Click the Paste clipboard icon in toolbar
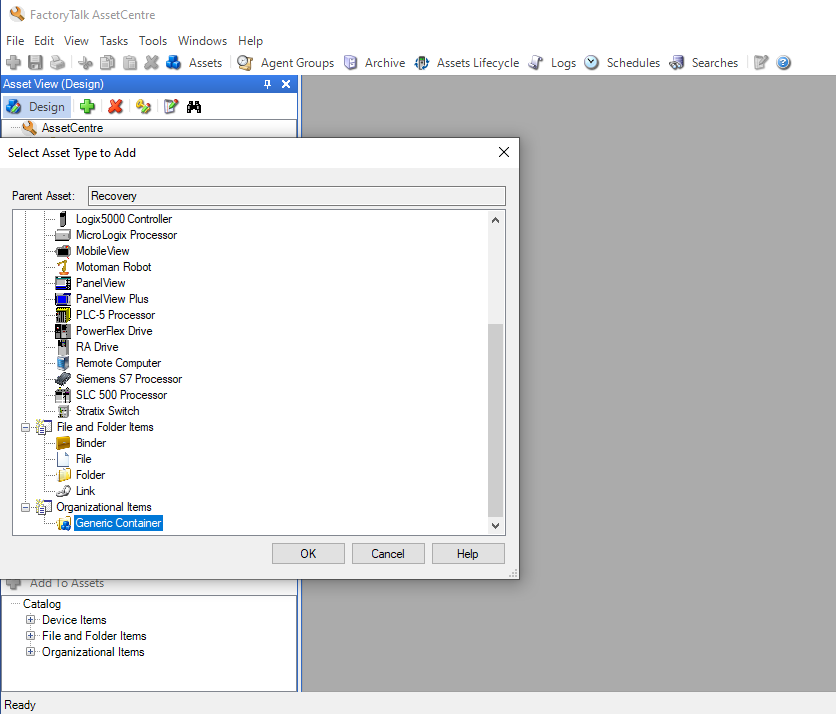836x714 pixels. pos(130,63)
